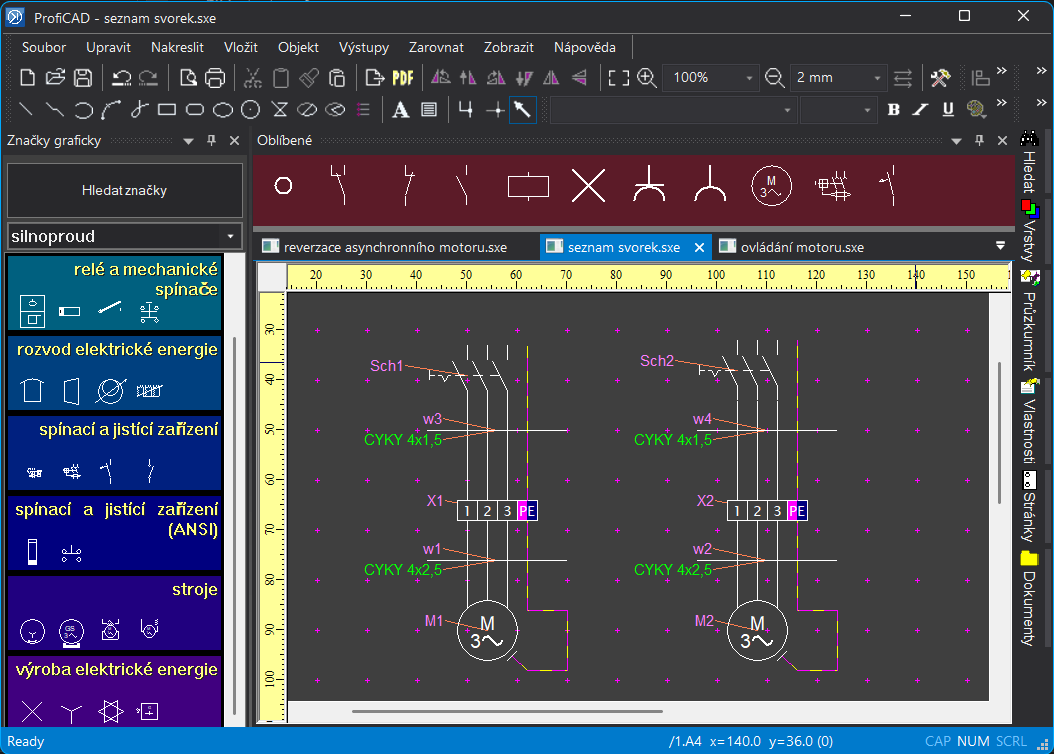1054x754 pixels.
Task: Open the text color palette picker
Action: 976,110
